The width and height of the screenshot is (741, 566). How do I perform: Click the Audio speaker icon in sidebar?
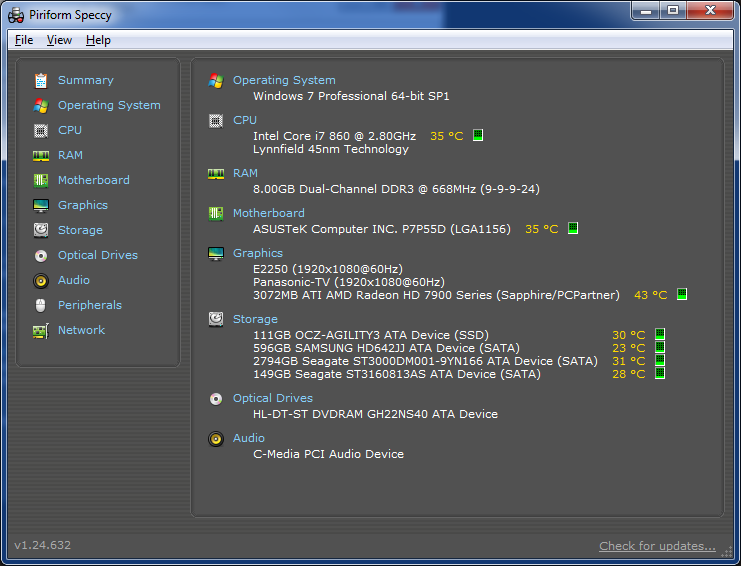[x=41, y=281]
